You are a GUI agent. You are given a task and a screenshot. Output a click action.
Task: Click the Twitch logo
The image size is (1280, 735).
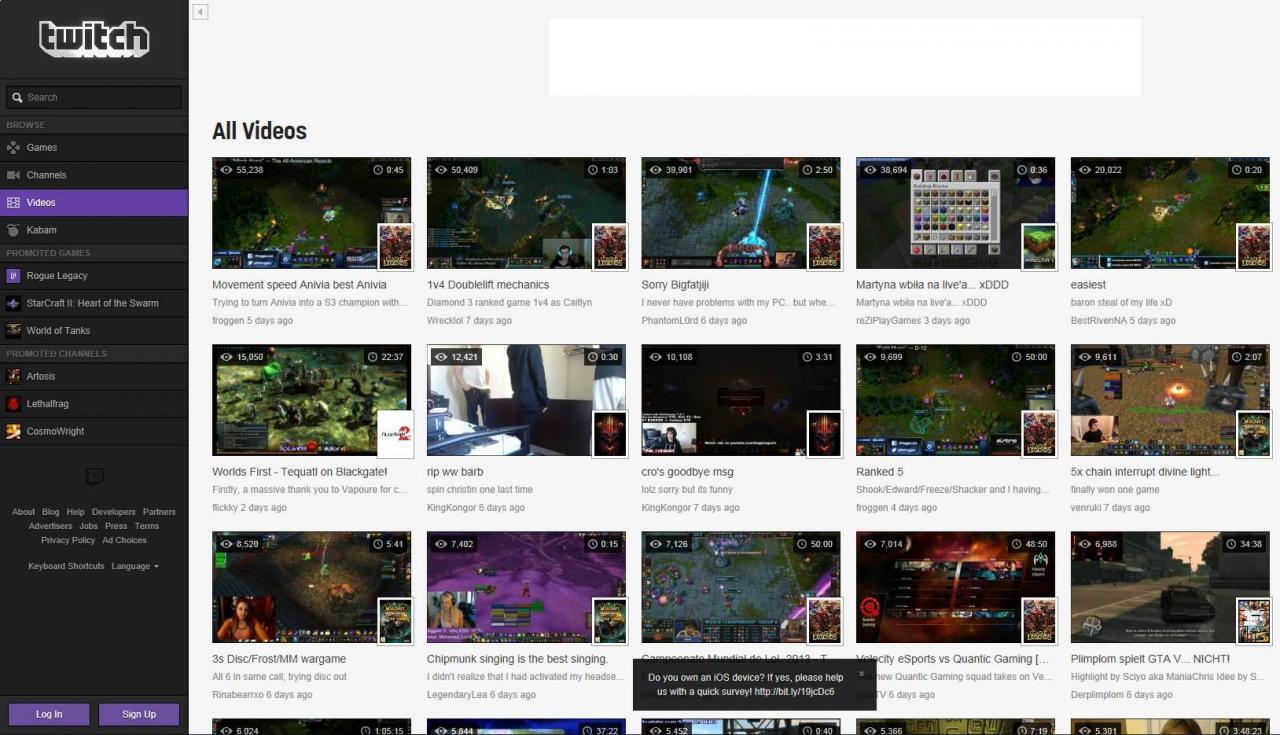tap(94, 39)
